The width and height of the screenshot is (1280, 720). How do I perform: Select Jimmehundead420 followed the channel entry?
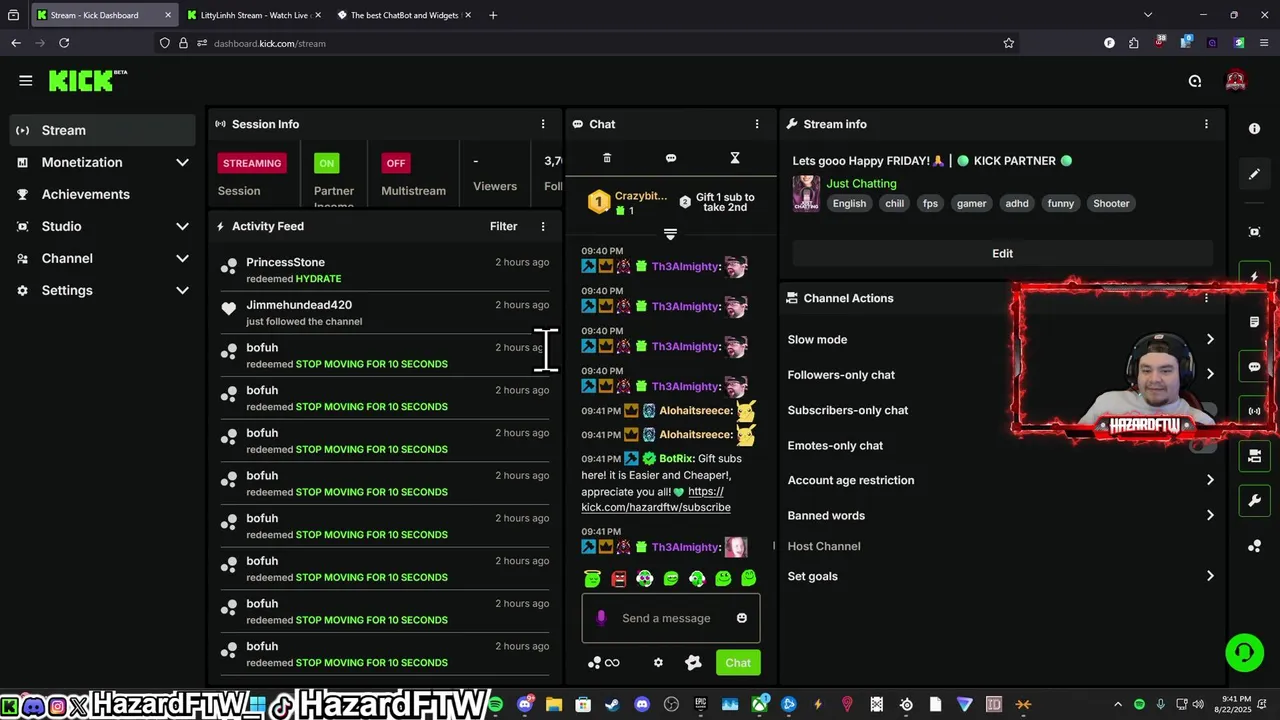click(385, 313)
